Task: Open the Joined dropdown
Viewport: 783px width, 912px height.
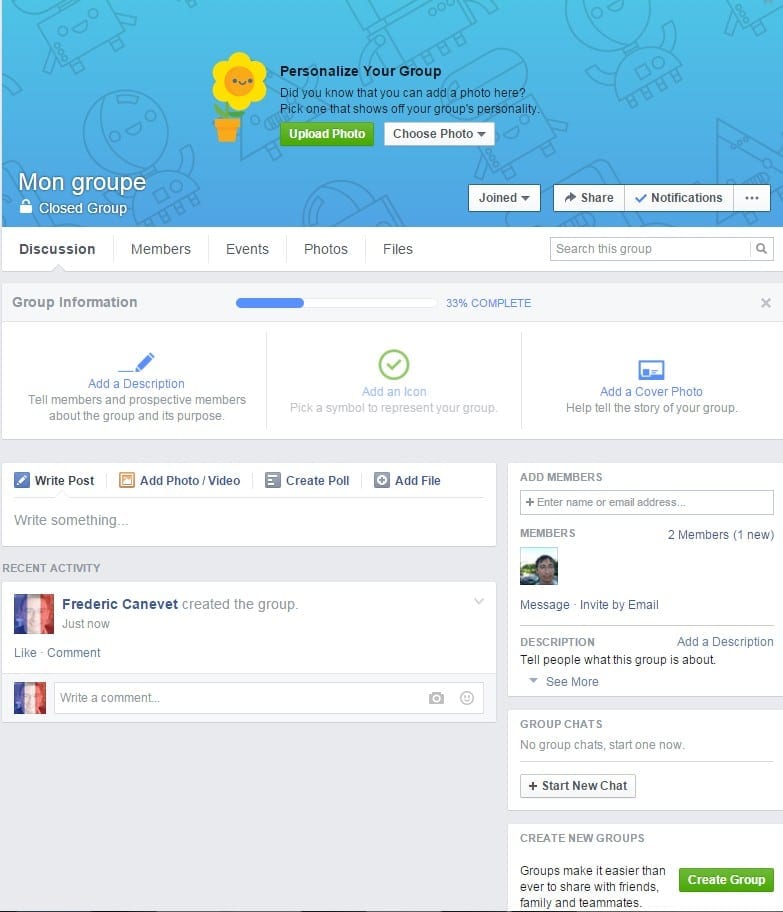Action: 504,198
